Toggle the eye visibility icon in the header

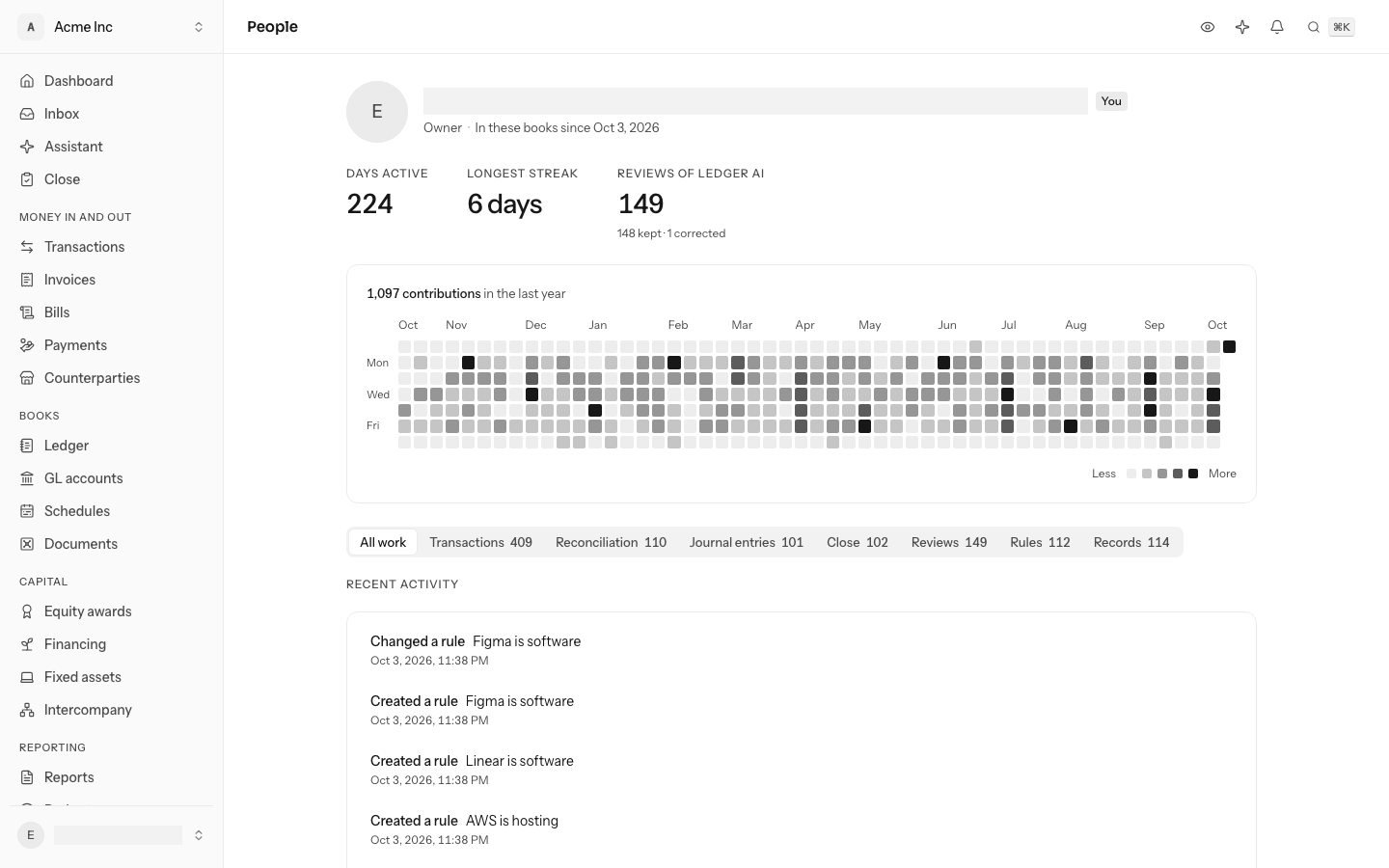(x=1208, y=27)
